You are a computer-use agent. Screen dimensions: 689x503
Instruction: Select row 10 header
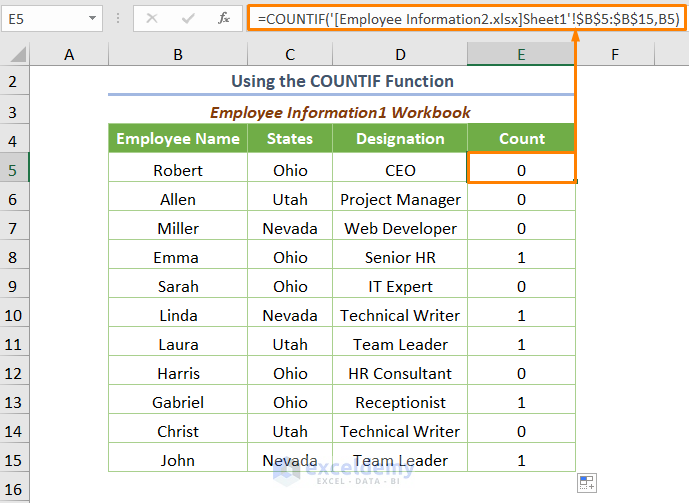(14, 315)
